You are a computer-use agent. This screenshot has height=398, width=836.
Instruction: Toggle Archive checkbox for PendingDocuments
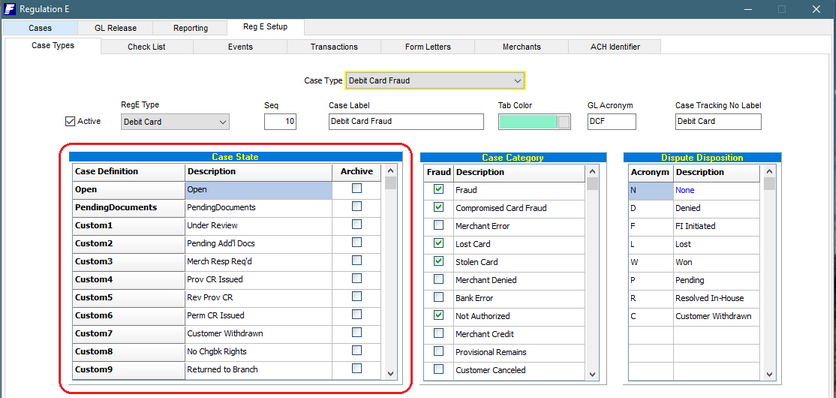point(357,206)
